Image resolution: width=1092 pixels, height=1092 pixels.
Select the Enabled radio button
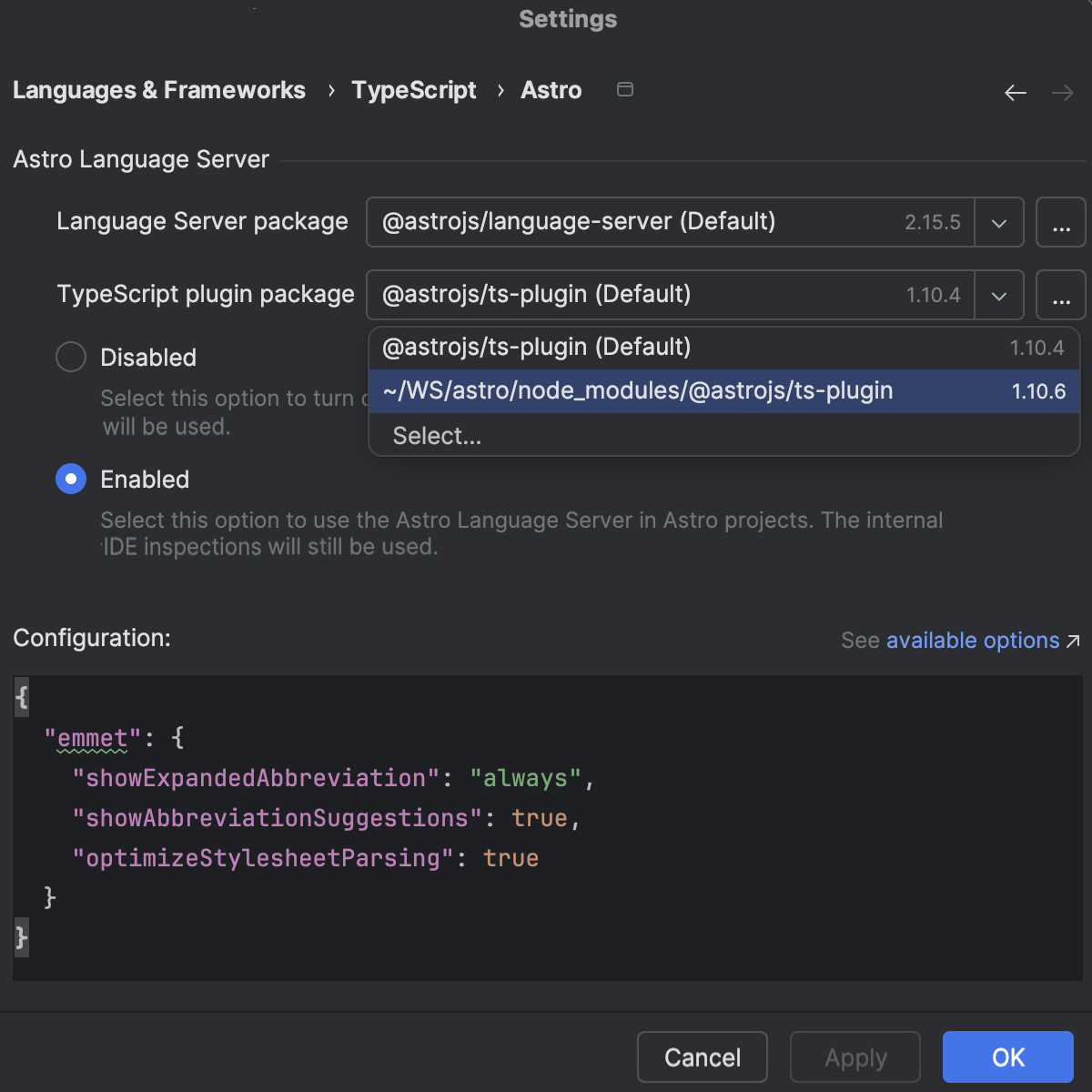71,479
